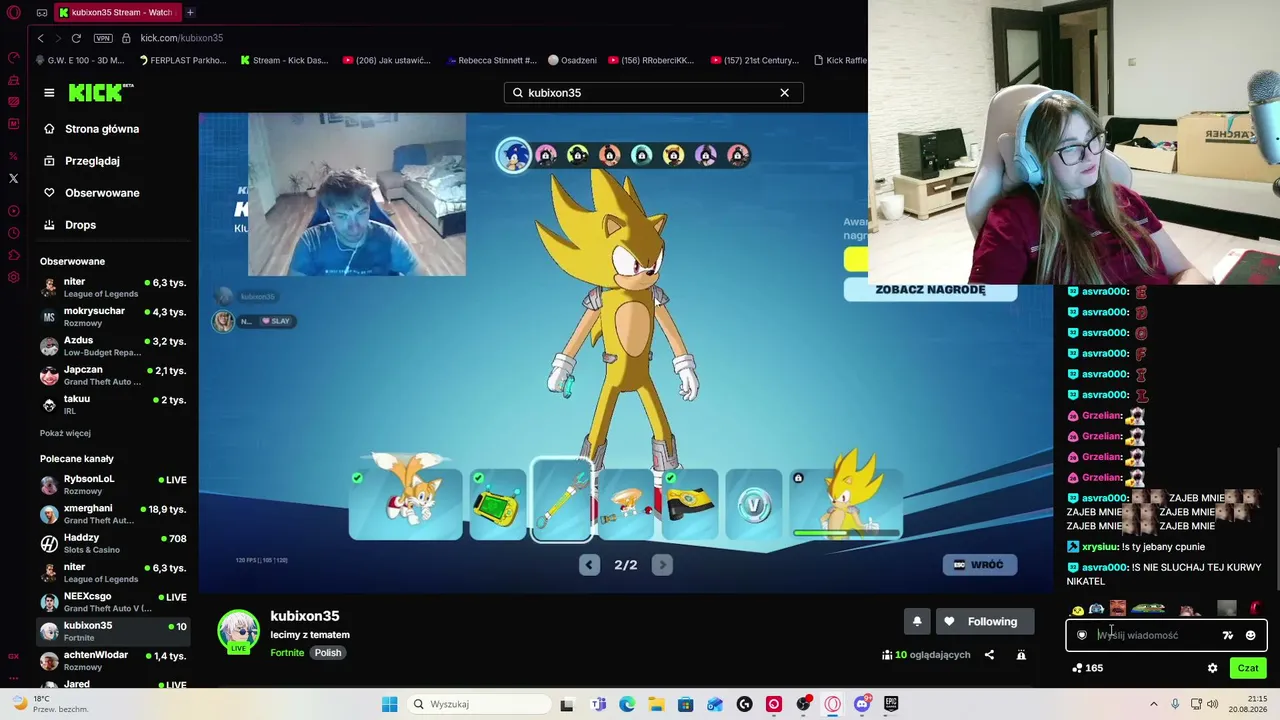This screenshot has width=1280, height=720.
Task: Open X (Twitter) in Opera sidebar
Action: (14, 179)
